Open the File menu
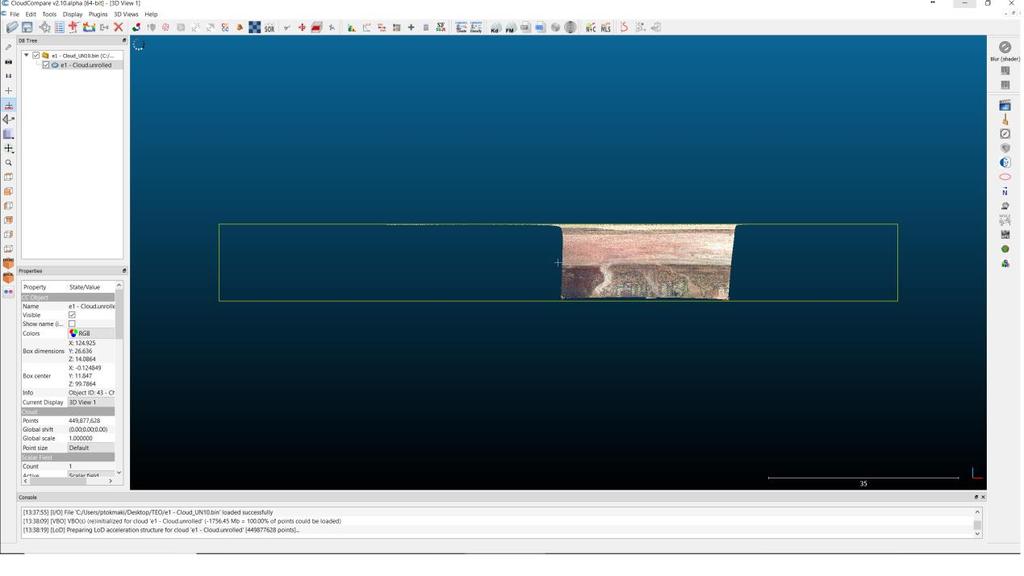 [14, 14]
